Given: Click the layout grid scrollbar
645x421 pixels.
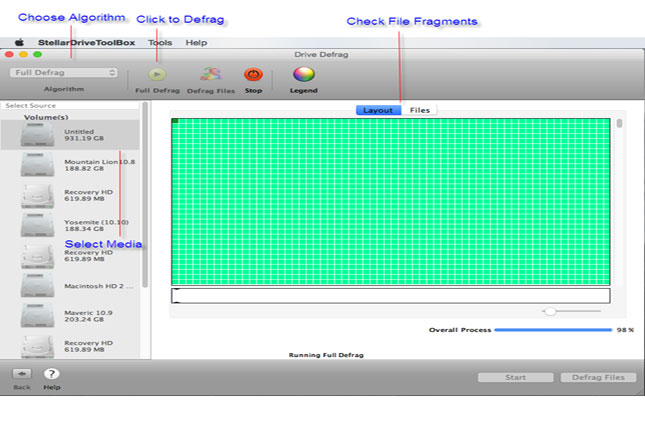Looking at the screenshot, I should tap(619, 123).
